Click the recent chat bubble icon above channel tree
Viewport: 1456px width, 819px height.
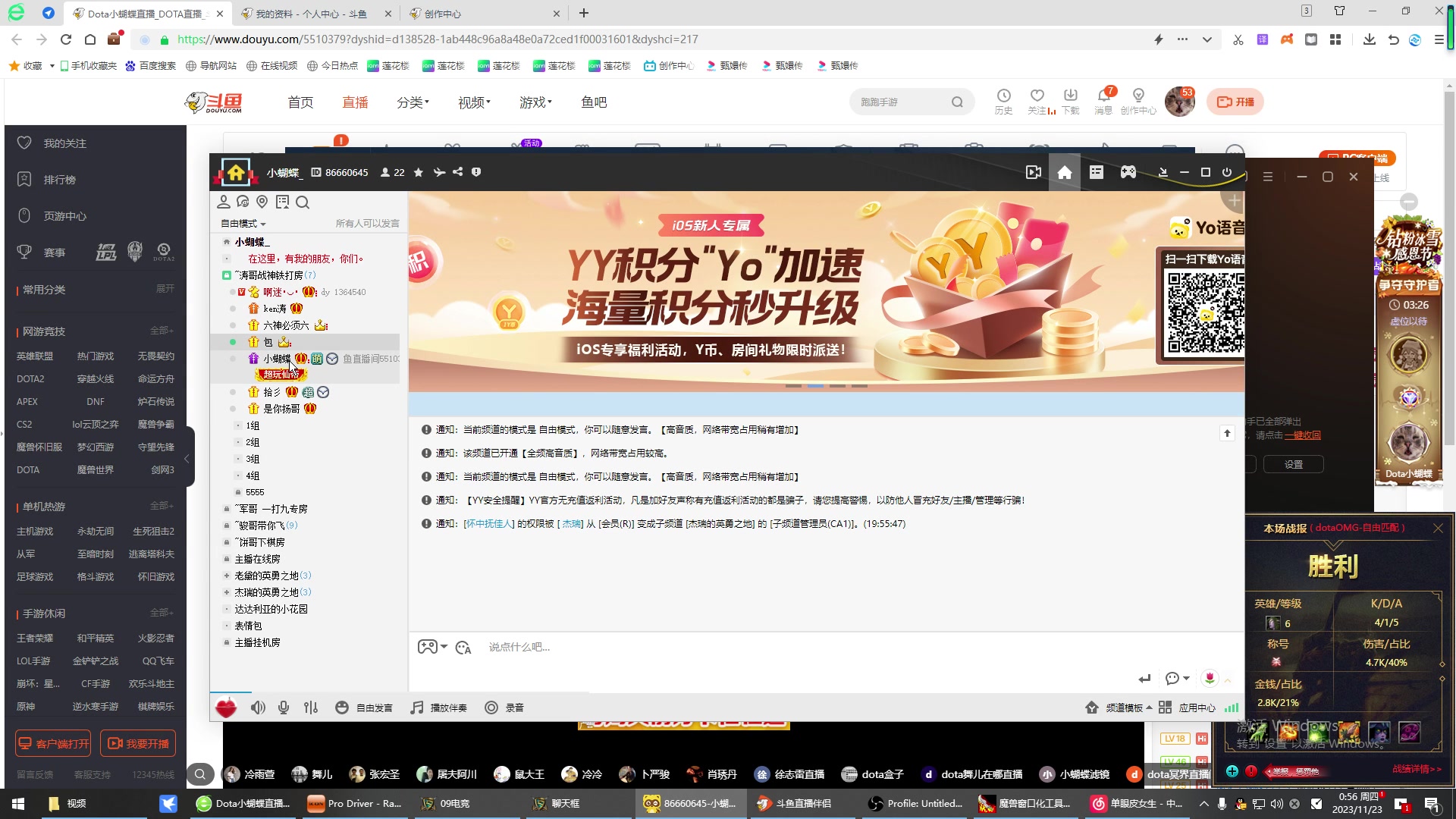point(243,202)
